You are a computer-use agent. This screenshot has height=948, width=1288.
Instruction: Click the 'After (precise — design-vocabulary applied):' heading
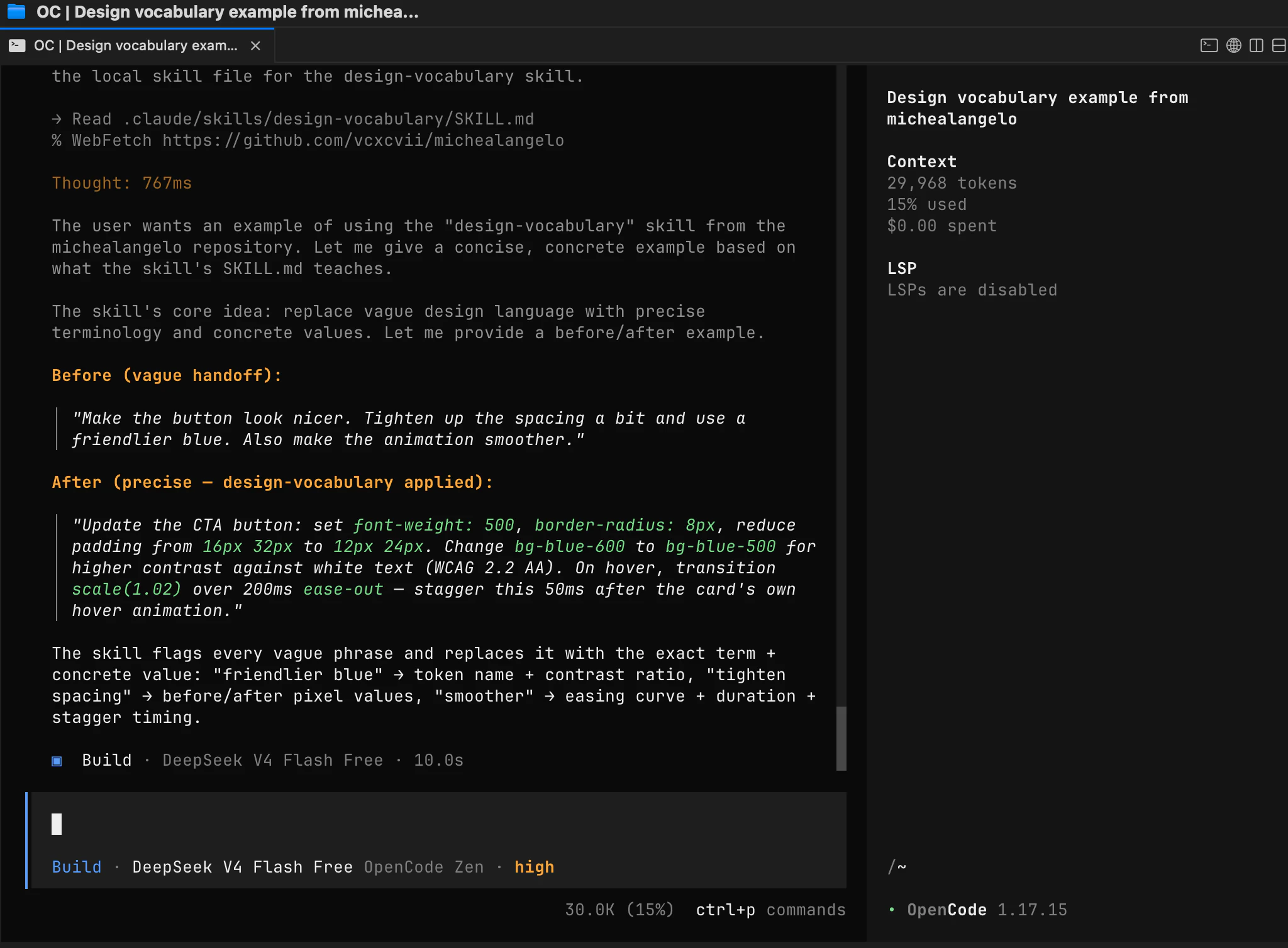click(x=272, y=482)
